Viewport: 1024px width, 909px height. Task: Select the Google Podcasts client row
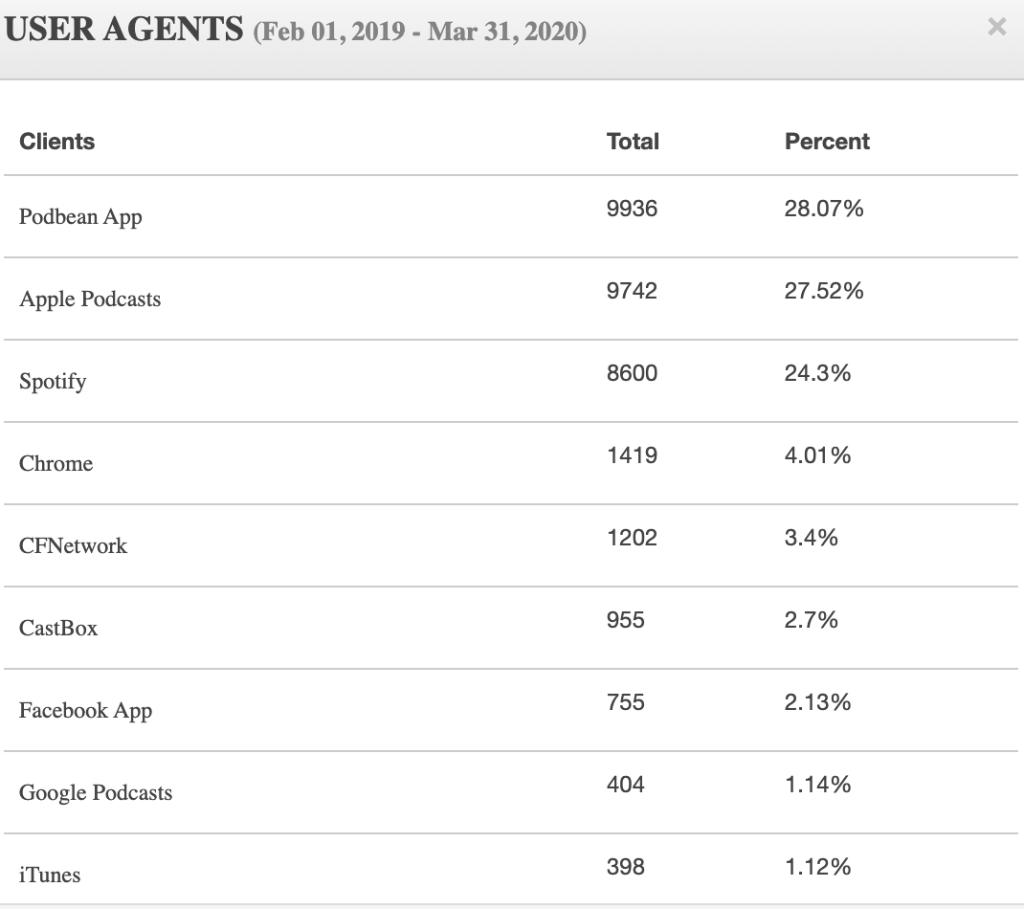click(96, 793)
